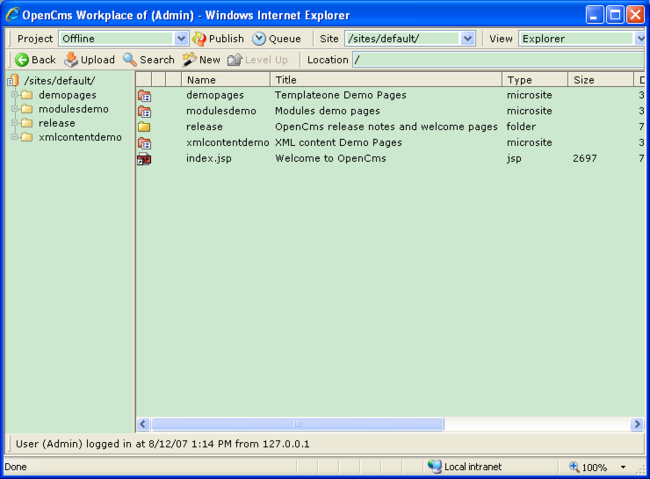Click the demopages microsite icon in list
Image resolution: width=650 pixels, height=479 pixels.
tap(144, 96)
